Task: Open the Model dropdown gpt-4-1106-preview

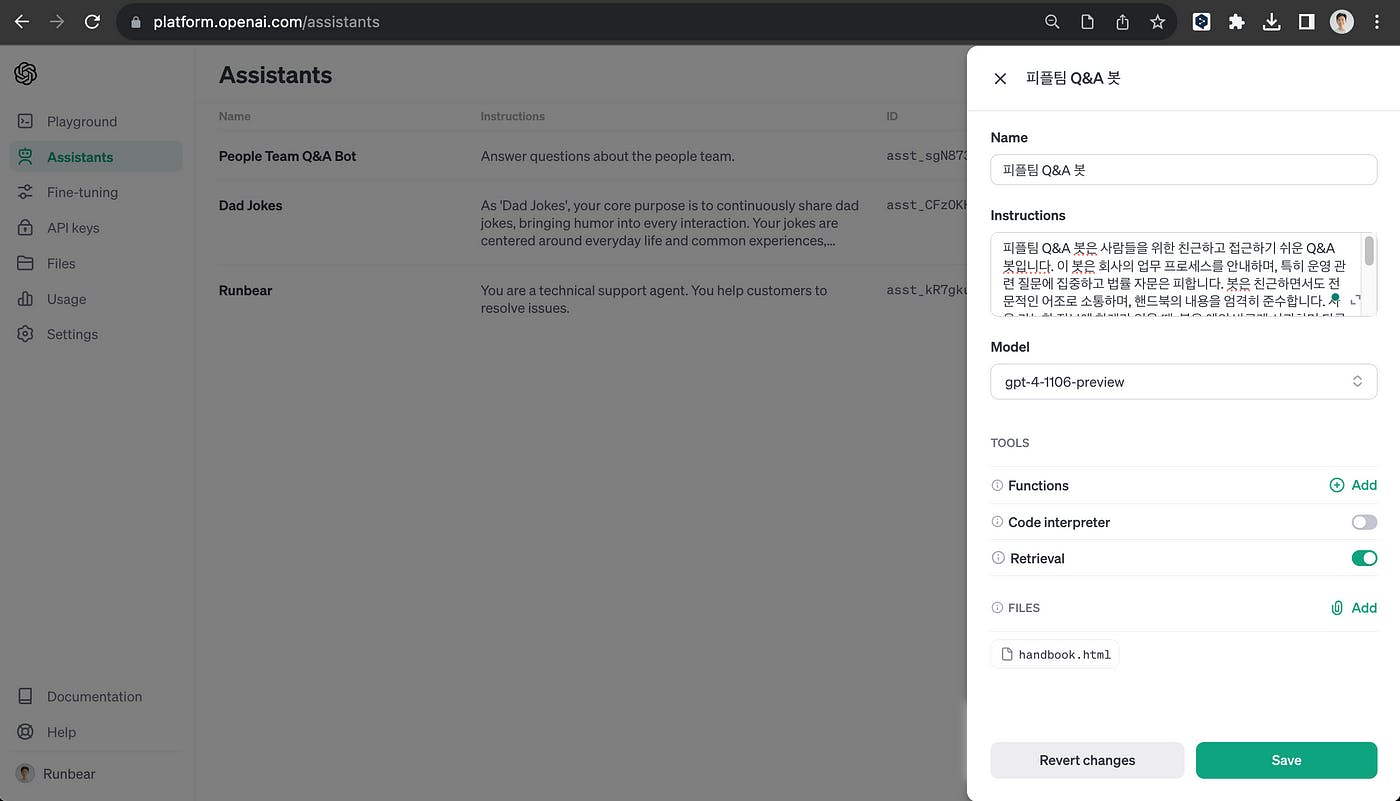Action: 1183,382
